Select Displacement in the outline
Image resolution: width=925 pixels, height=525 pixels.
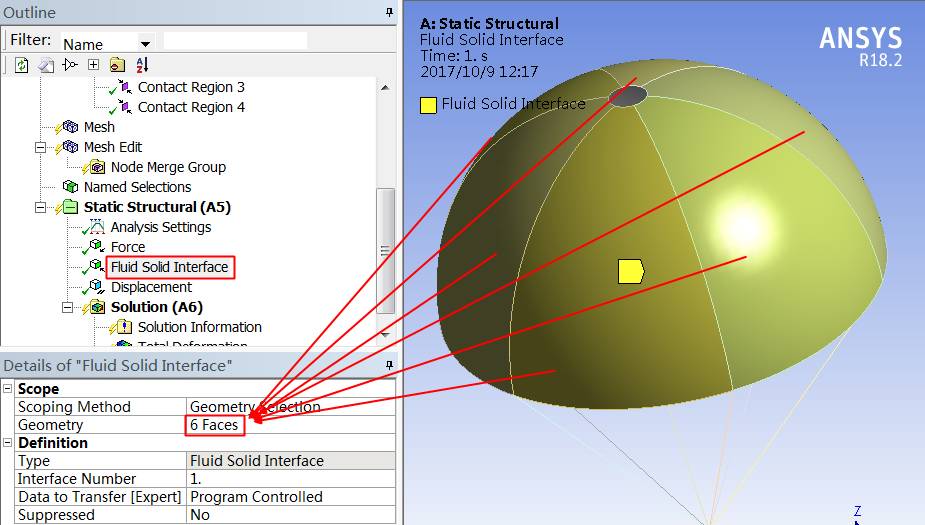pos(151,287)
